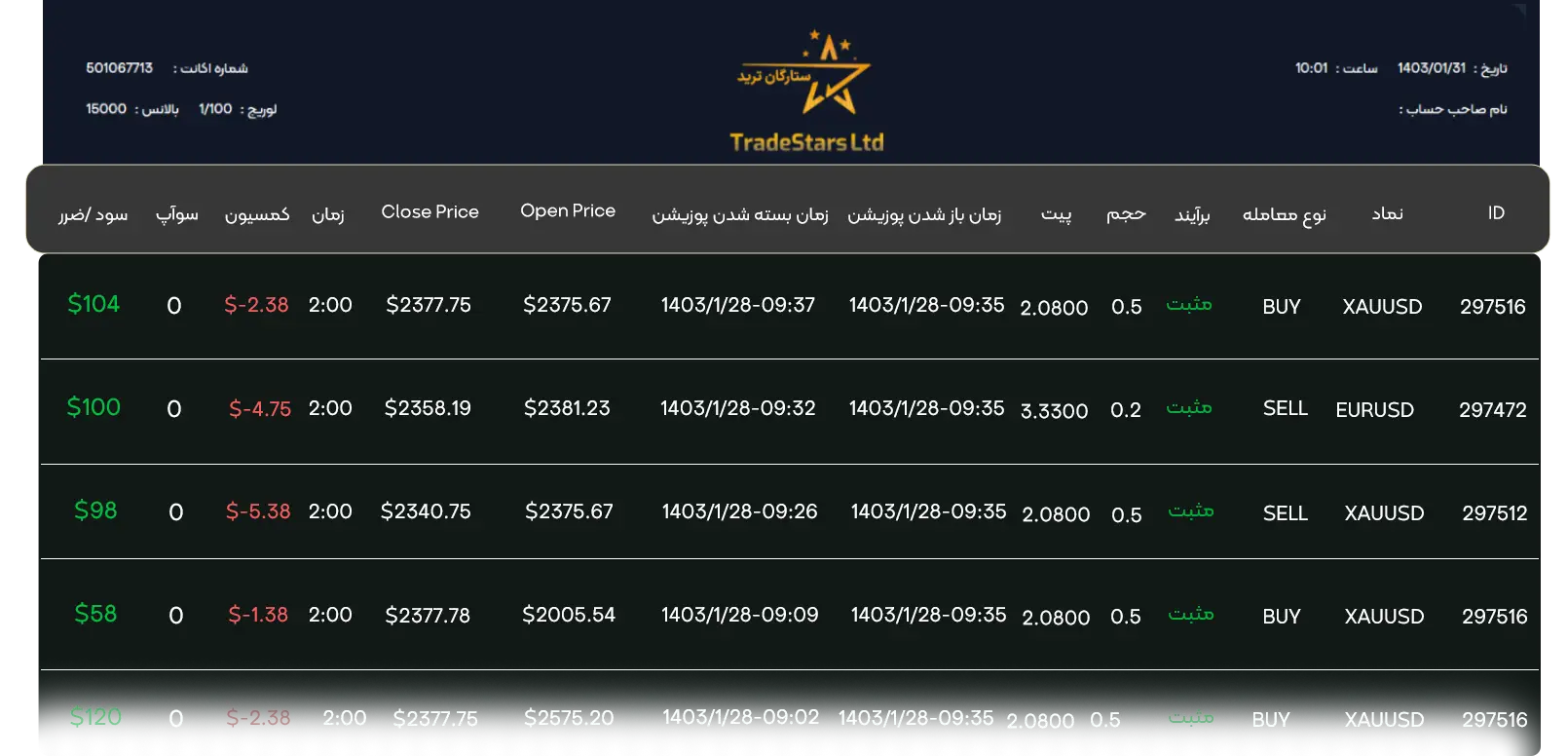Click مثبت result in the $58 row
The image size is (1568, 756).
pos(1190,614)
